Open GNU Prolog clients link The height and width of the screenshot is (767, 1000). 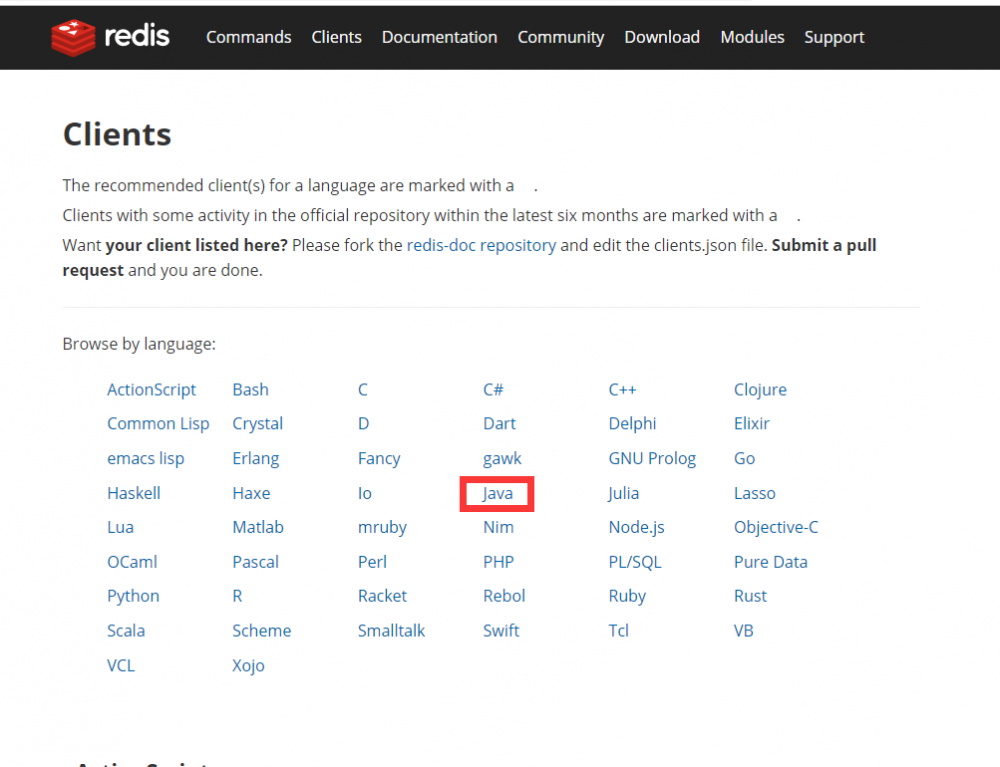(x=652, y=458)
